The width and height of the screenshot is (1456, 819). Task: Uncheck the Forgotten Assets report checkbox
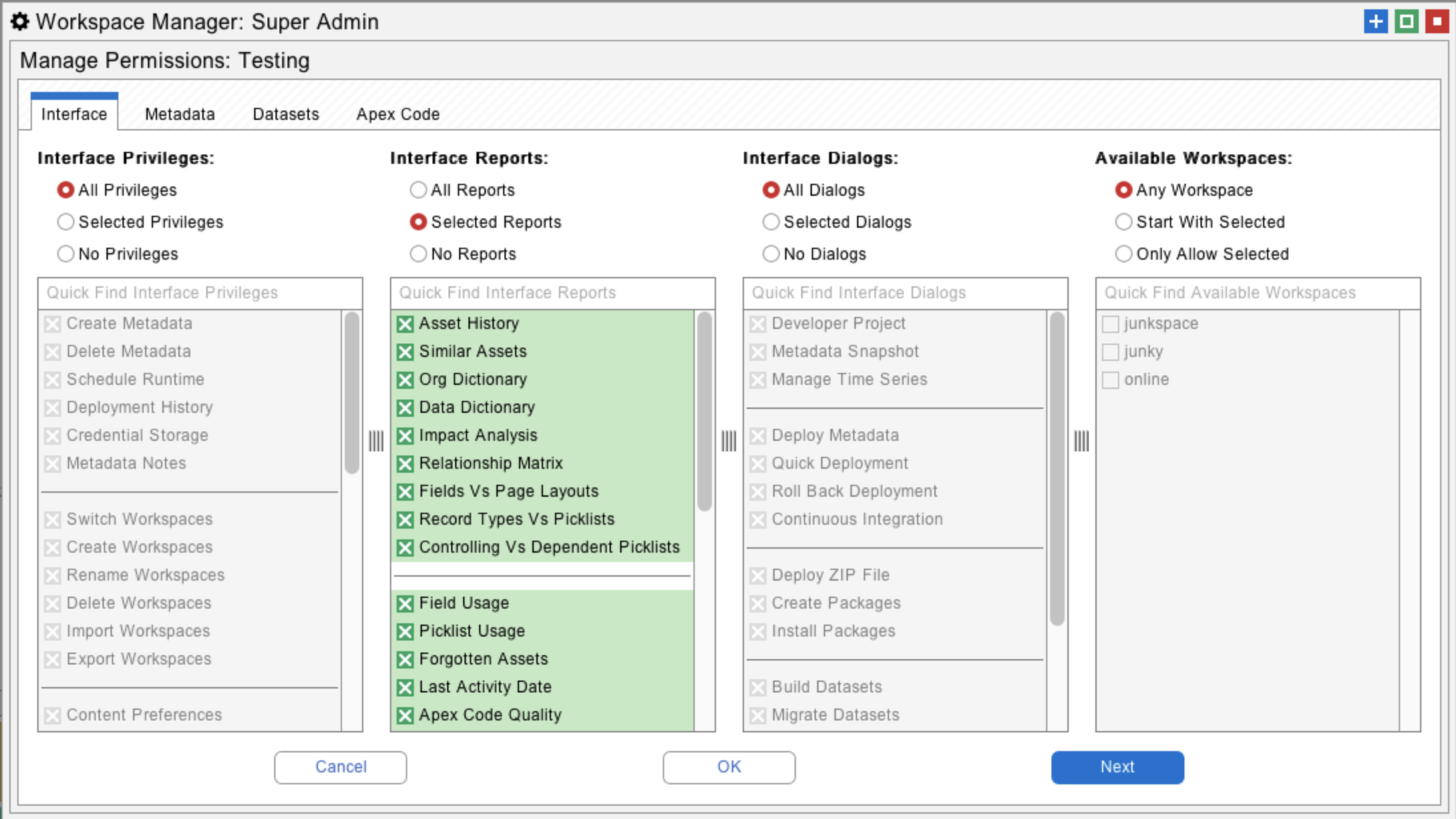point(405,660)
